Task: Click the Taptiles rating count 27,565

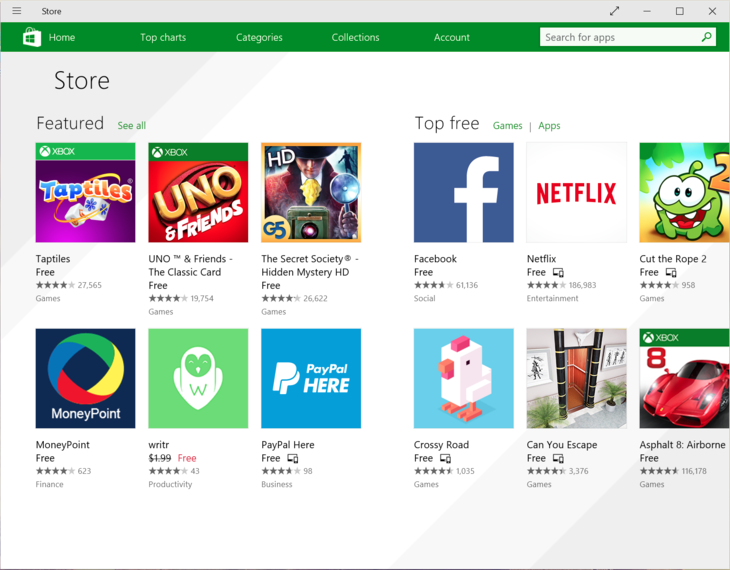Action: click(89, 285)
